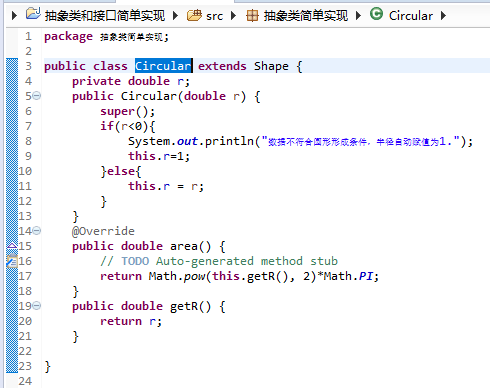Screen dimensions: 490x388
Task: Click line number 2 in the gutter
Action: [x=28, y=51]
